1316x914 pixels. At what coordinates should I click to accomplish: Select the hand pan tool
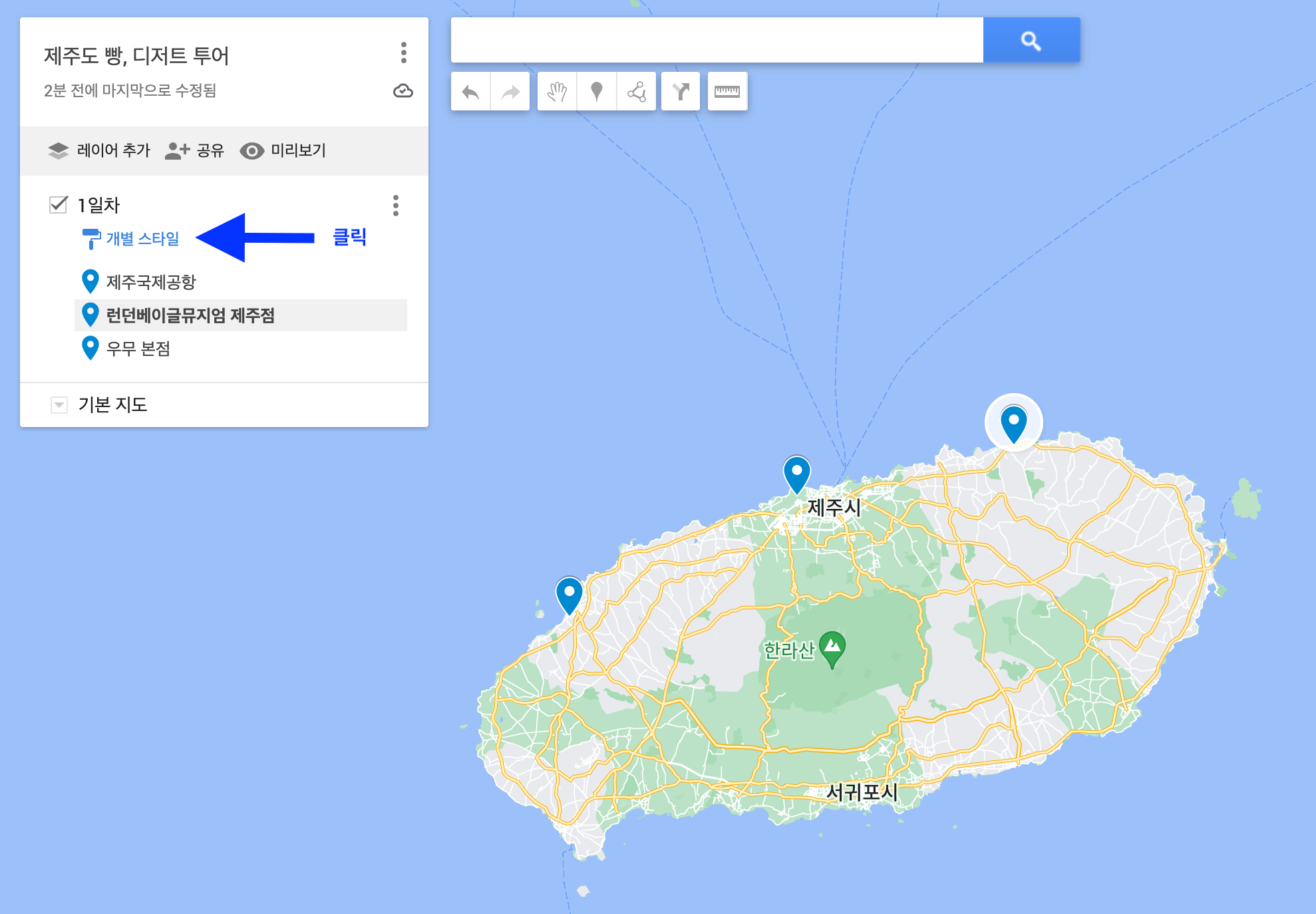coord(558,91)
